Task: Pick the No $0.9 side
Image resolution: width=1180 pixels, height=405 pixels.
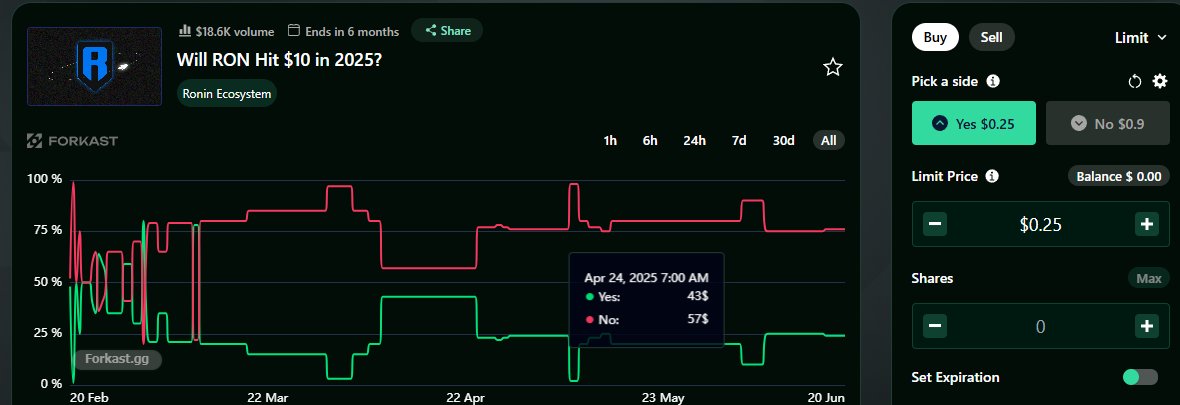Action: (x=1108, y=123)
